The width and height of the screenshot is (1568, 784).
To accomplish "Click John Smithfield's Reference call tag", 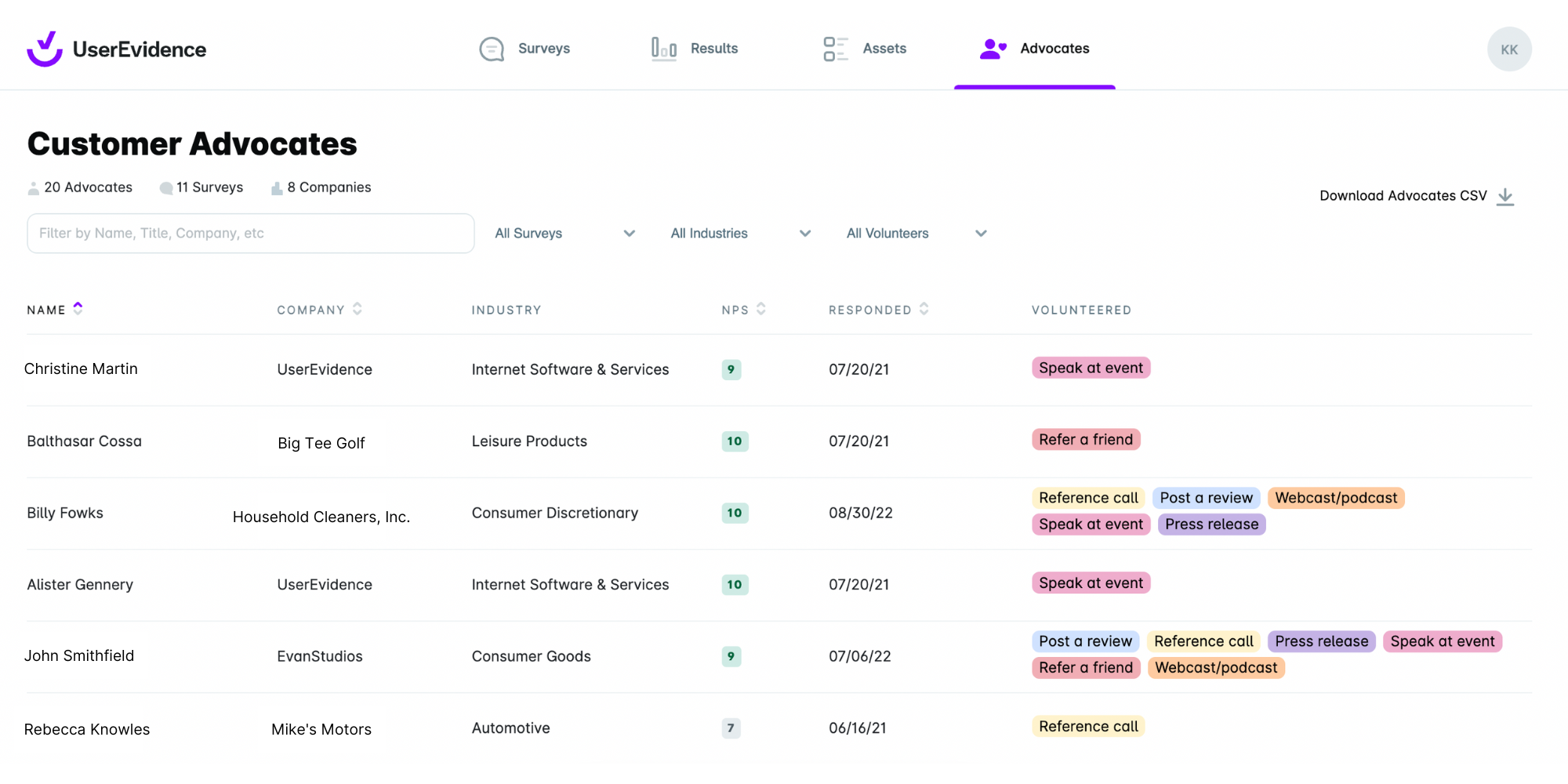I will click(x=1204, y=642).
